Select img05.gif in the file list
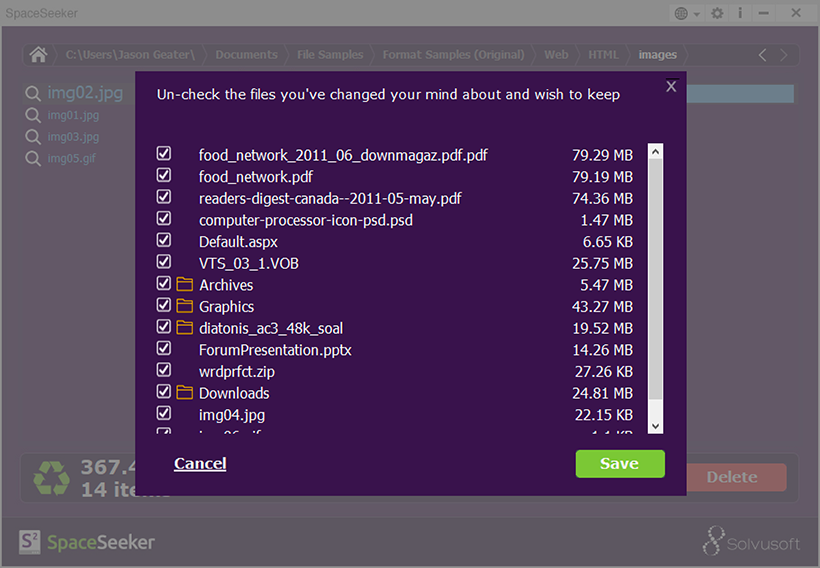Viewport: 820px width, 568px height. [x=72, y=158]
